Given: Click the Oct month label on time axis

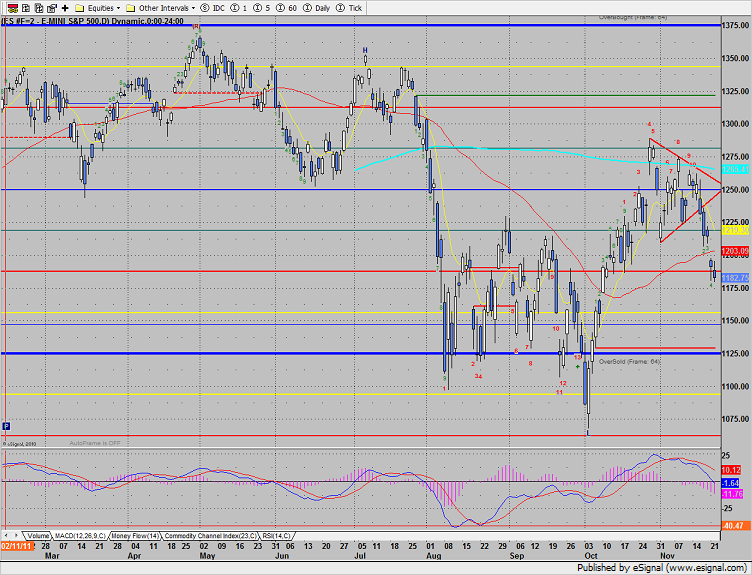Looking at the screenshot, I should (x=591, y=556).
